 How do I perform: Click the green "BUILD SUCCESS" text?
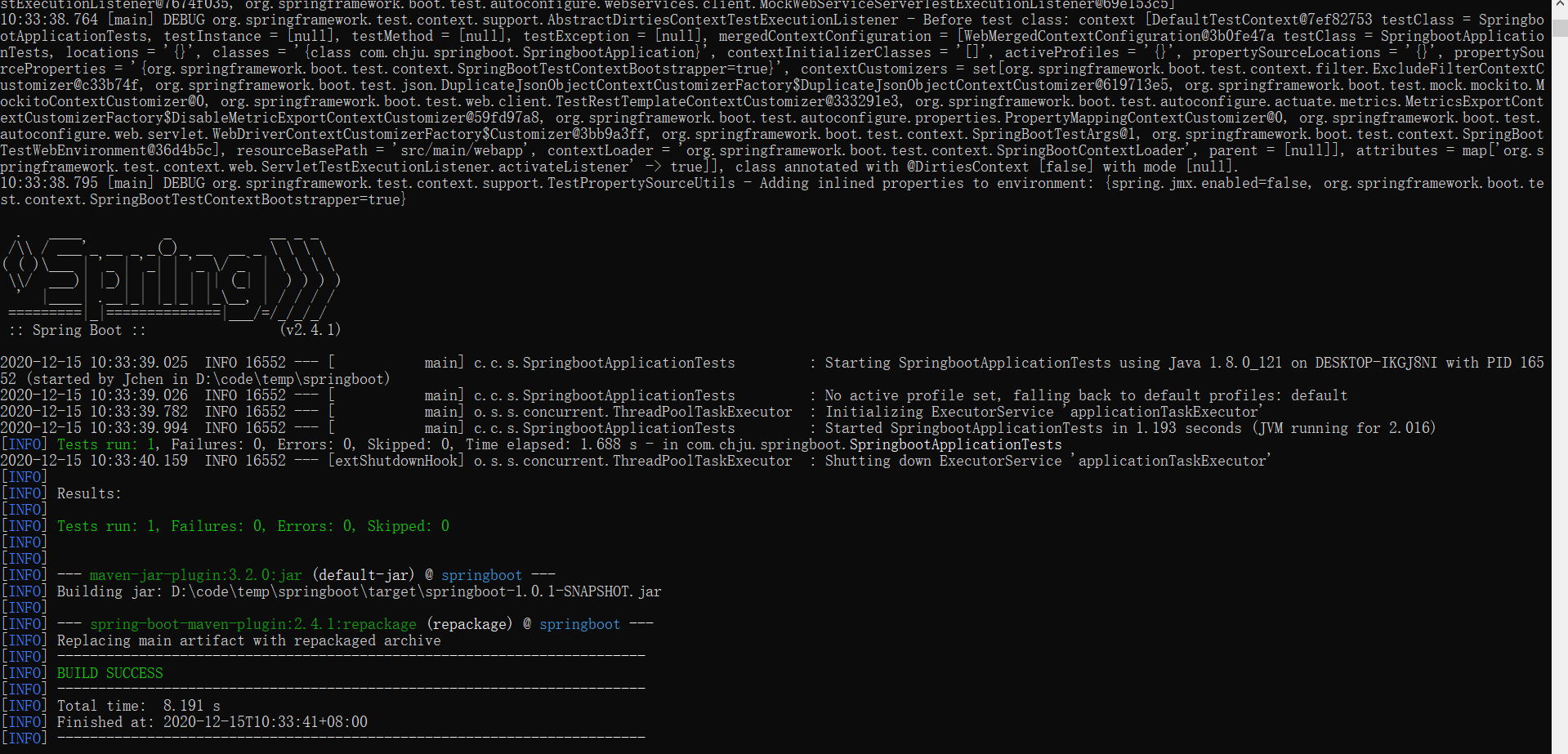110,673
